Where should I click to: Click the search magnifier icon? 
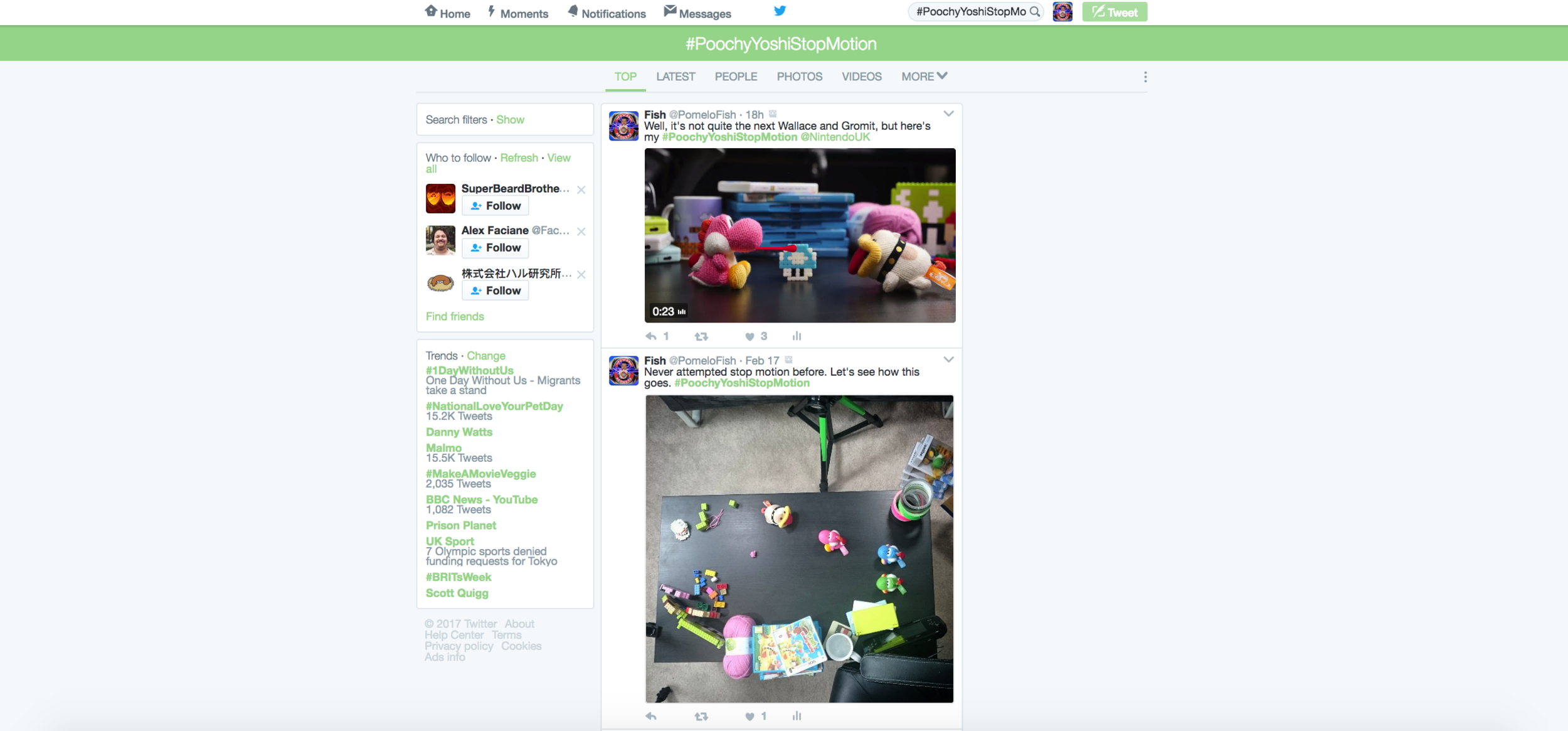coord(1034,11)
